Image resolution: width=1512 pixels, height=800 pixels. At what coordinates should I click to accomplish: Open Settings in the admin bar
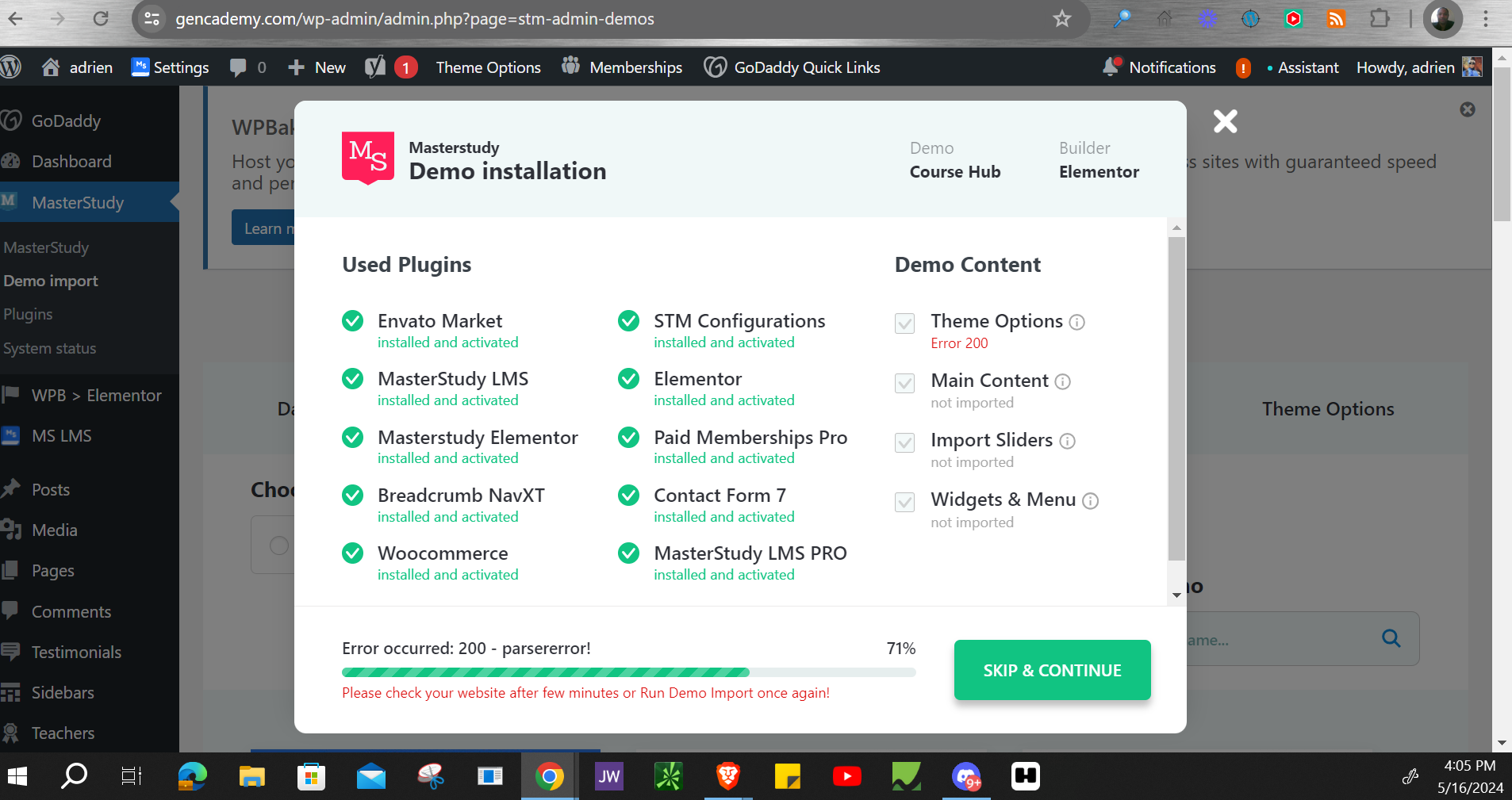[x=170, y=67]
